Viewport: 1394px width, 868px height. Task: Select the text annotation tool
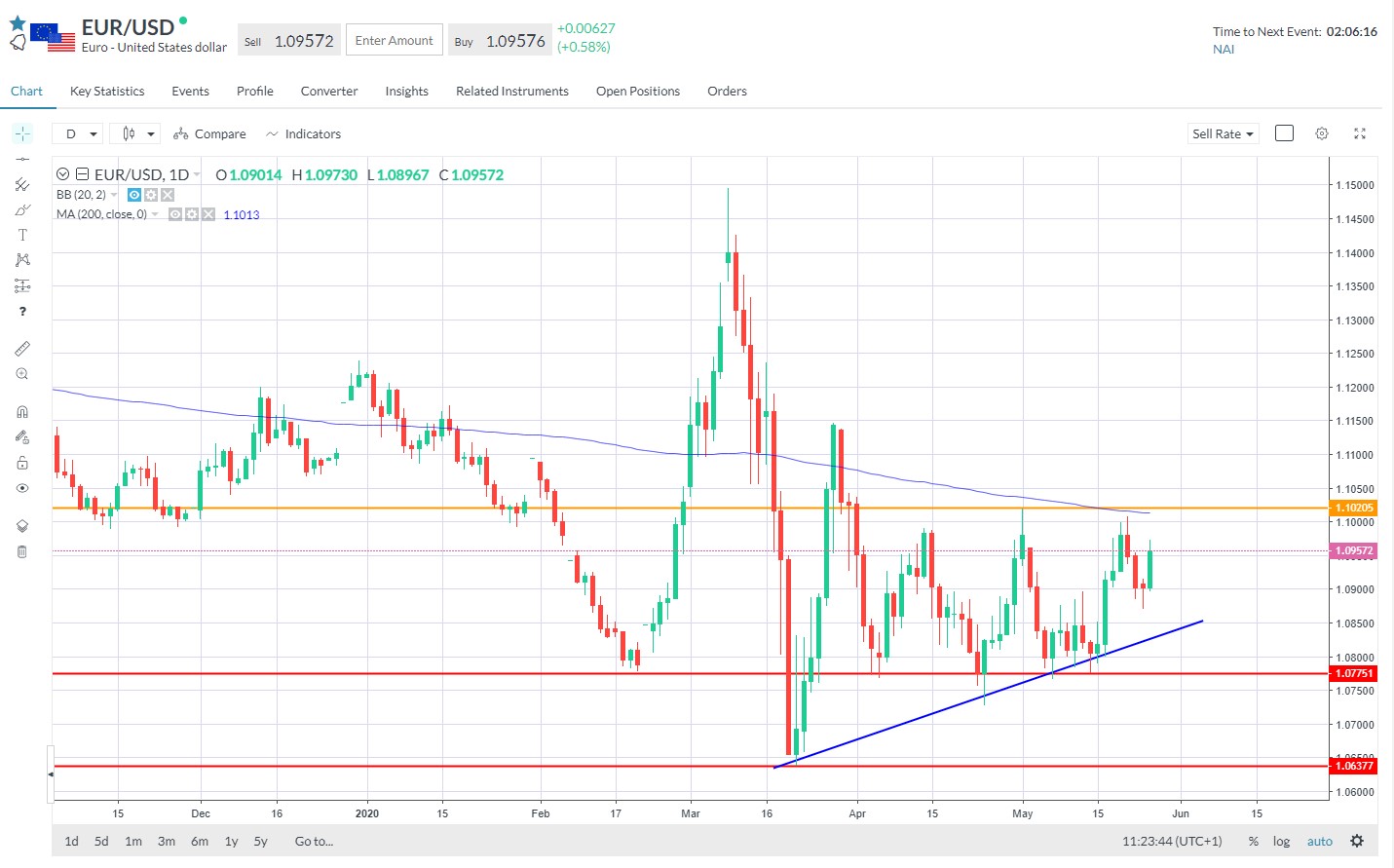(22, 235)
